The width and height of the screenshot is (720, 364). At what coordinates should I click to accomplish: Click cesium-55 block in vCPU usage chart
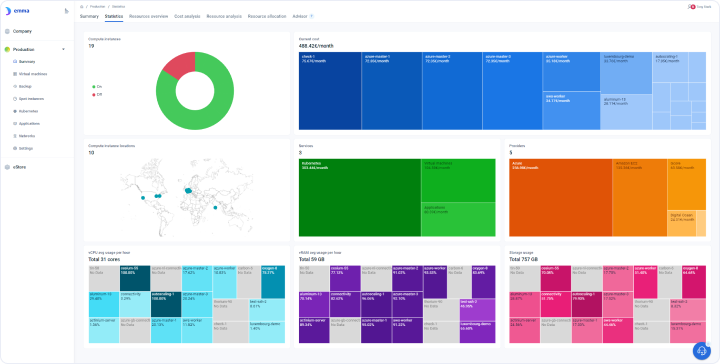pyautogui.click(x=135, y=278)
